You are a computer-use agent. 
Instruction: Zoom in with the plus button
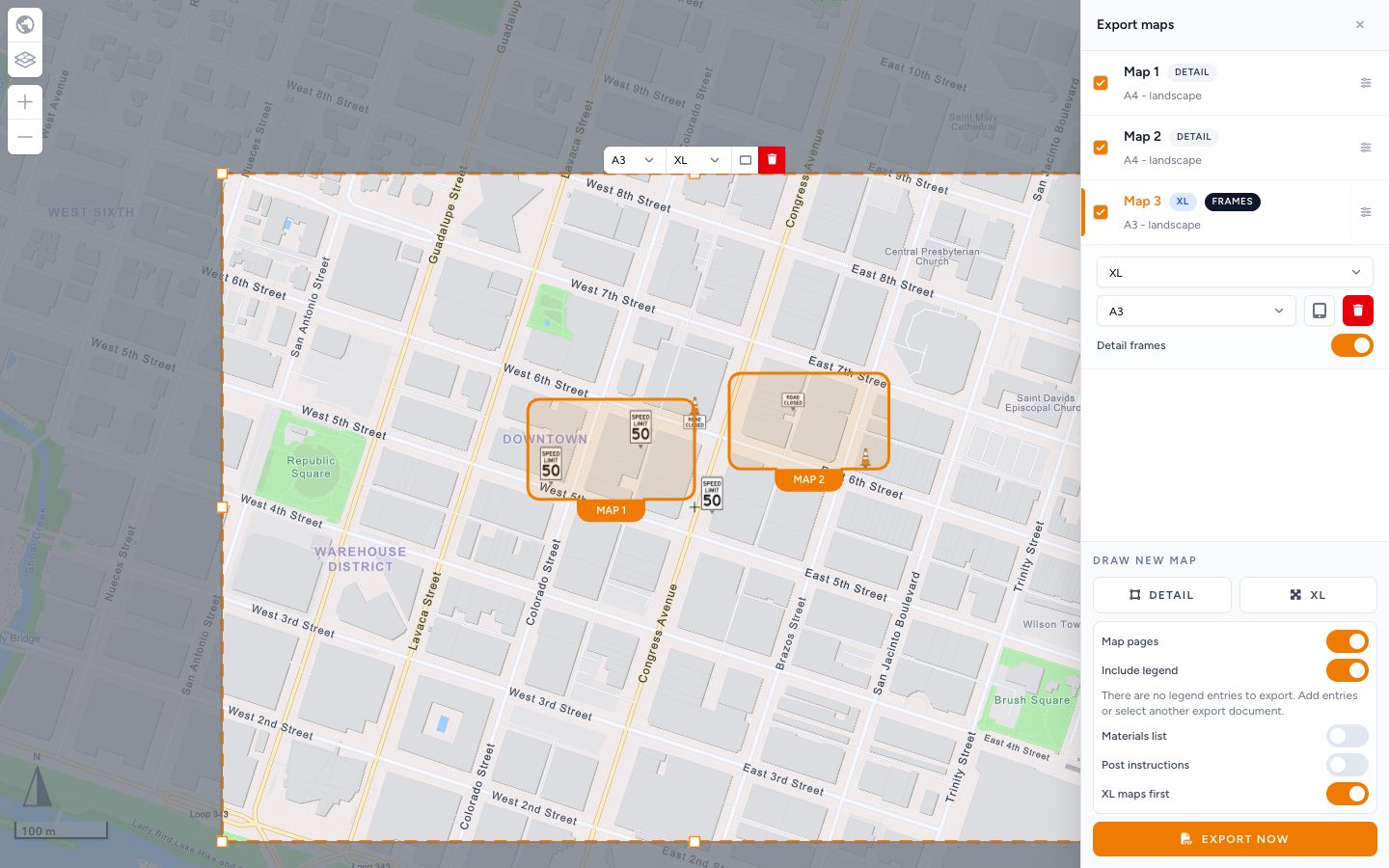(25, 102)
